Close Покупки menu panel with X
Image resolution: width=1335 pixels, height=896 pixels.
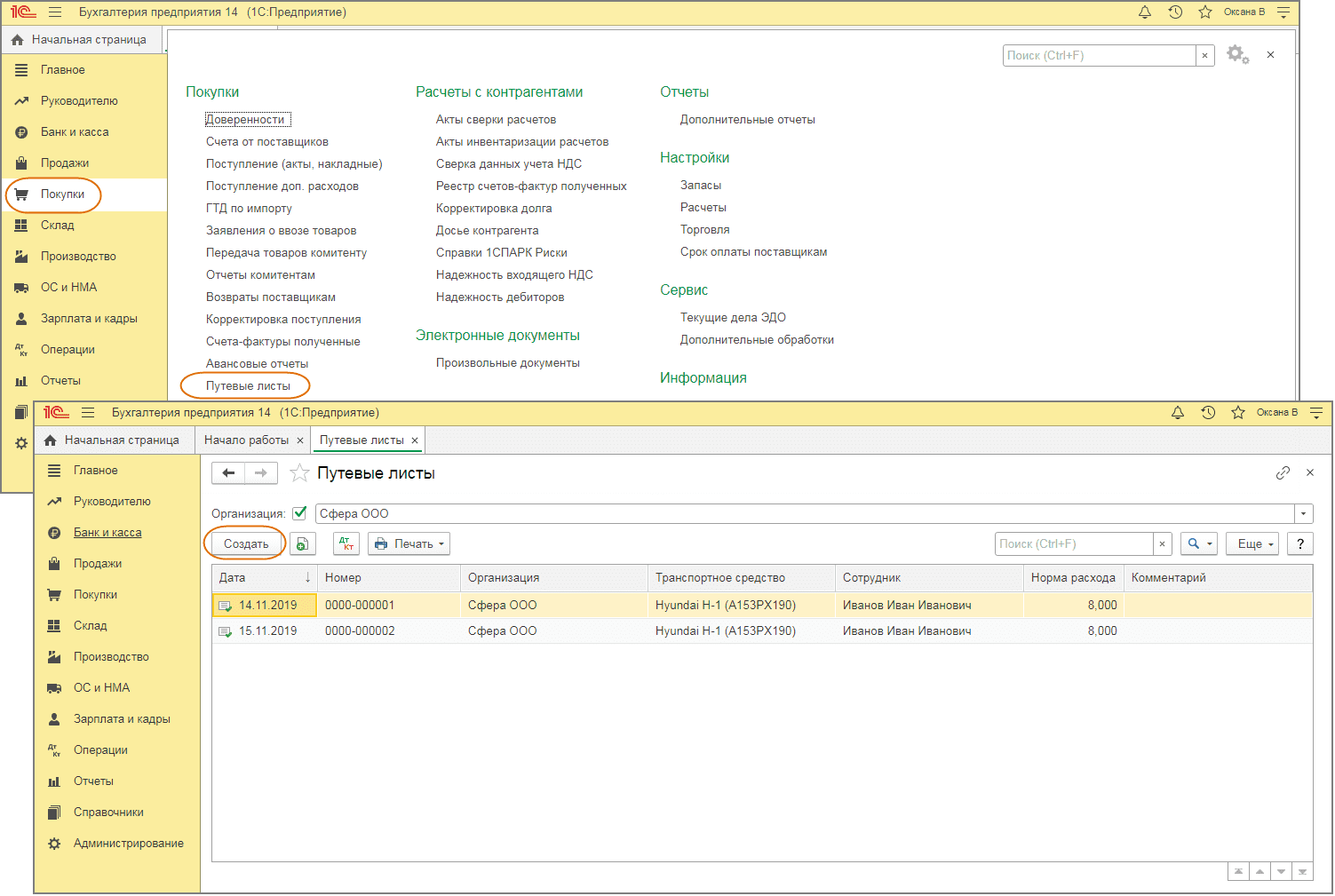click(1271, 55)
